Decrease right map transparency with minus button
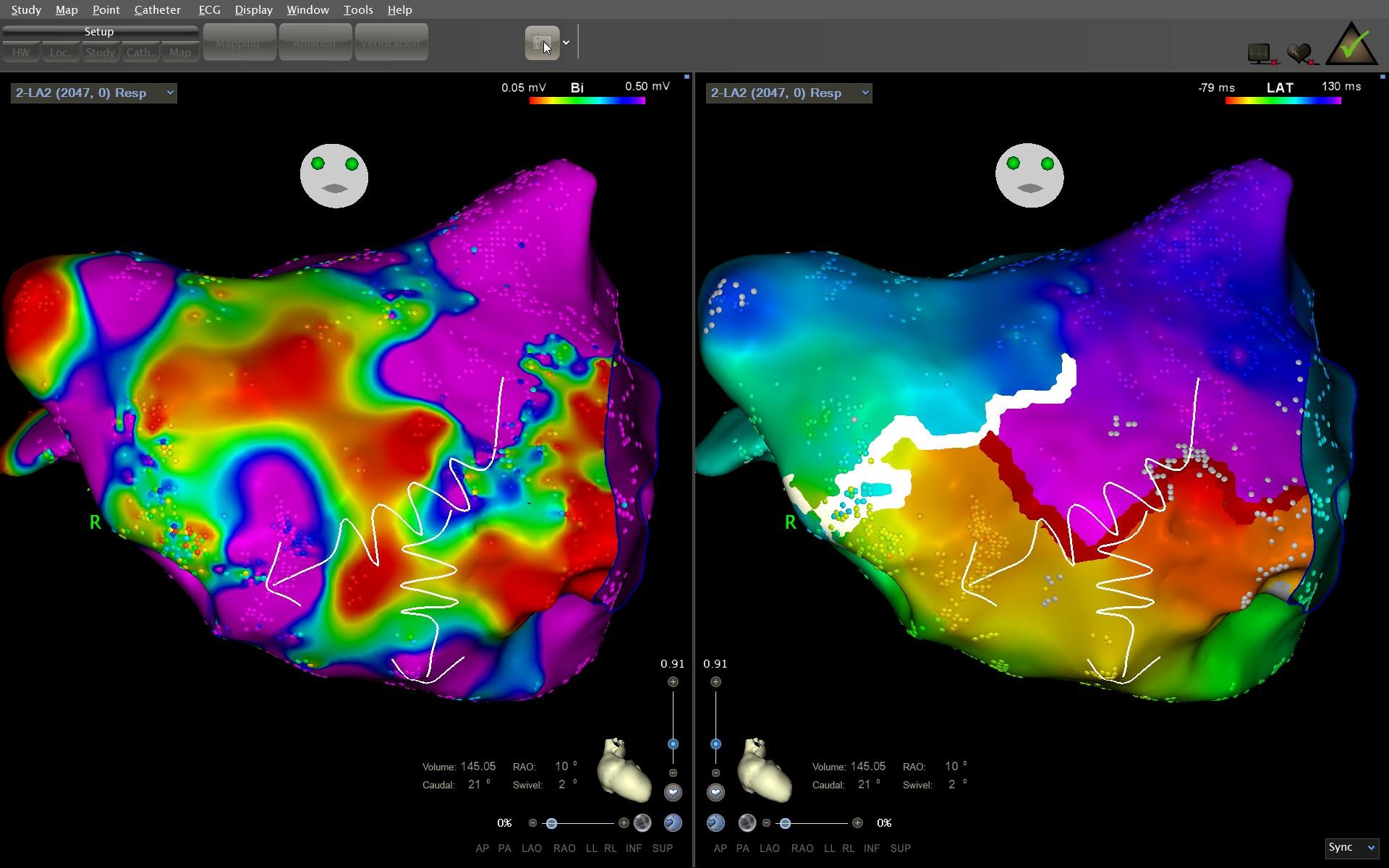 (x=766, y=823)
